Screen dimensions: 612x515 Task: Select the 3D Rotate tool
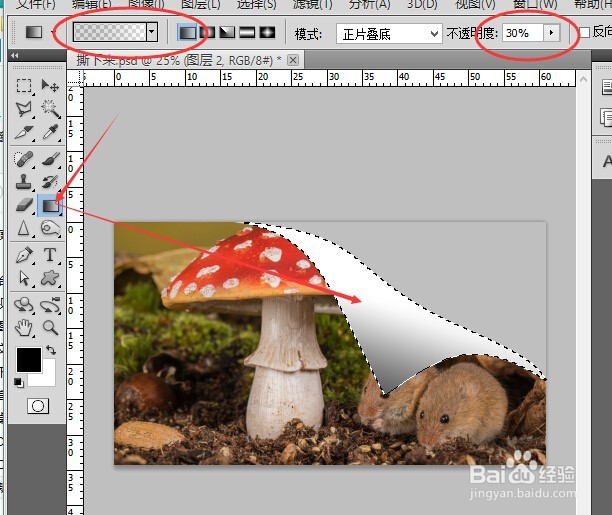click(x=24, y=305)
